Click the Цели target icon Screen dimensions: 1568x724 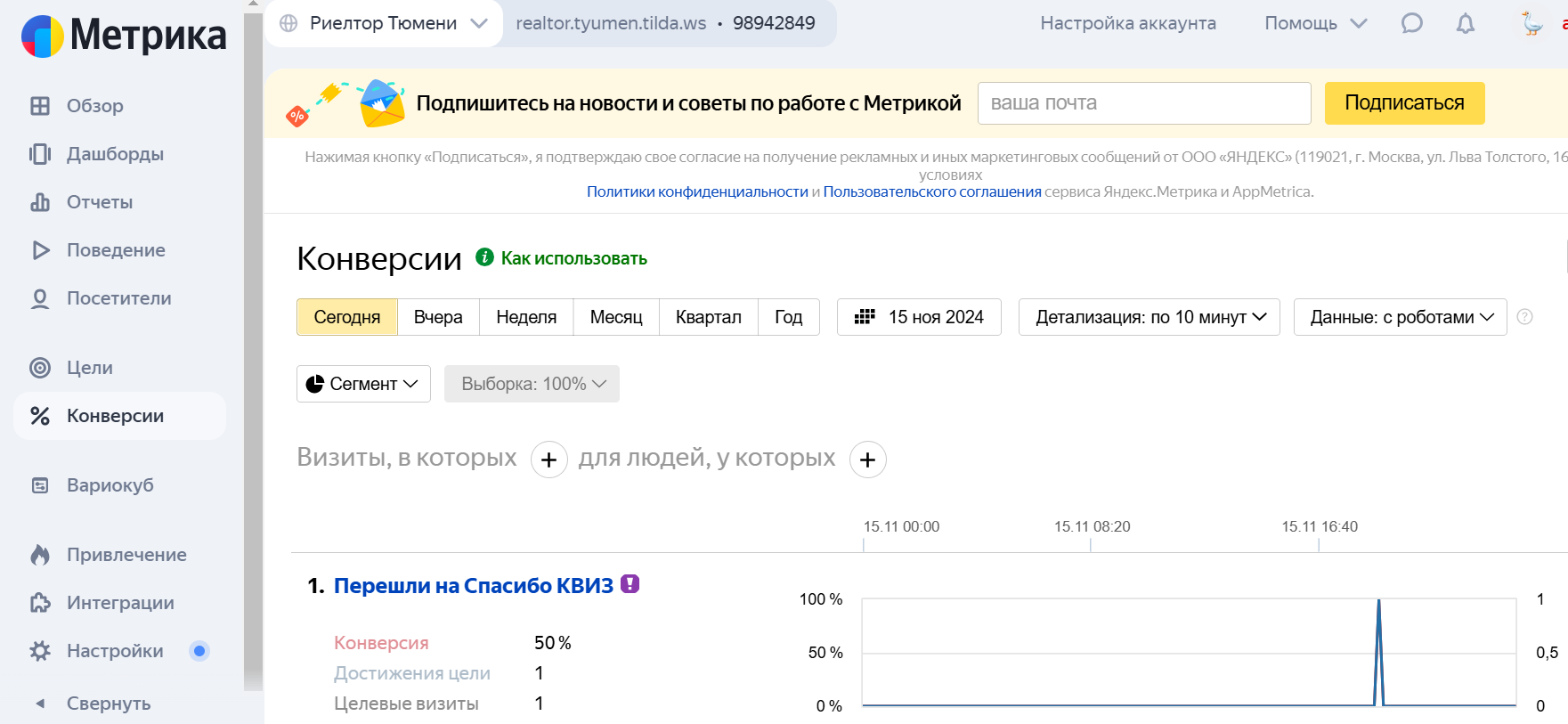(40, 368)
